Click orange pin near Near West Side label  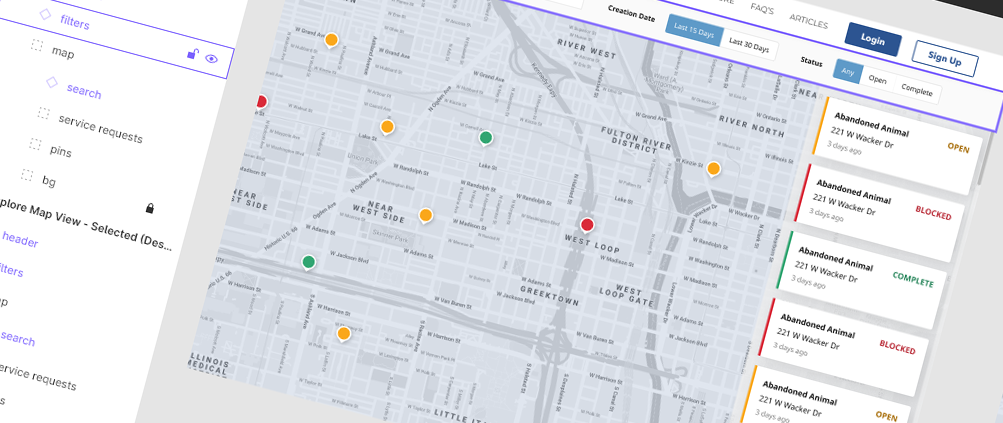(x=425, y=215)
